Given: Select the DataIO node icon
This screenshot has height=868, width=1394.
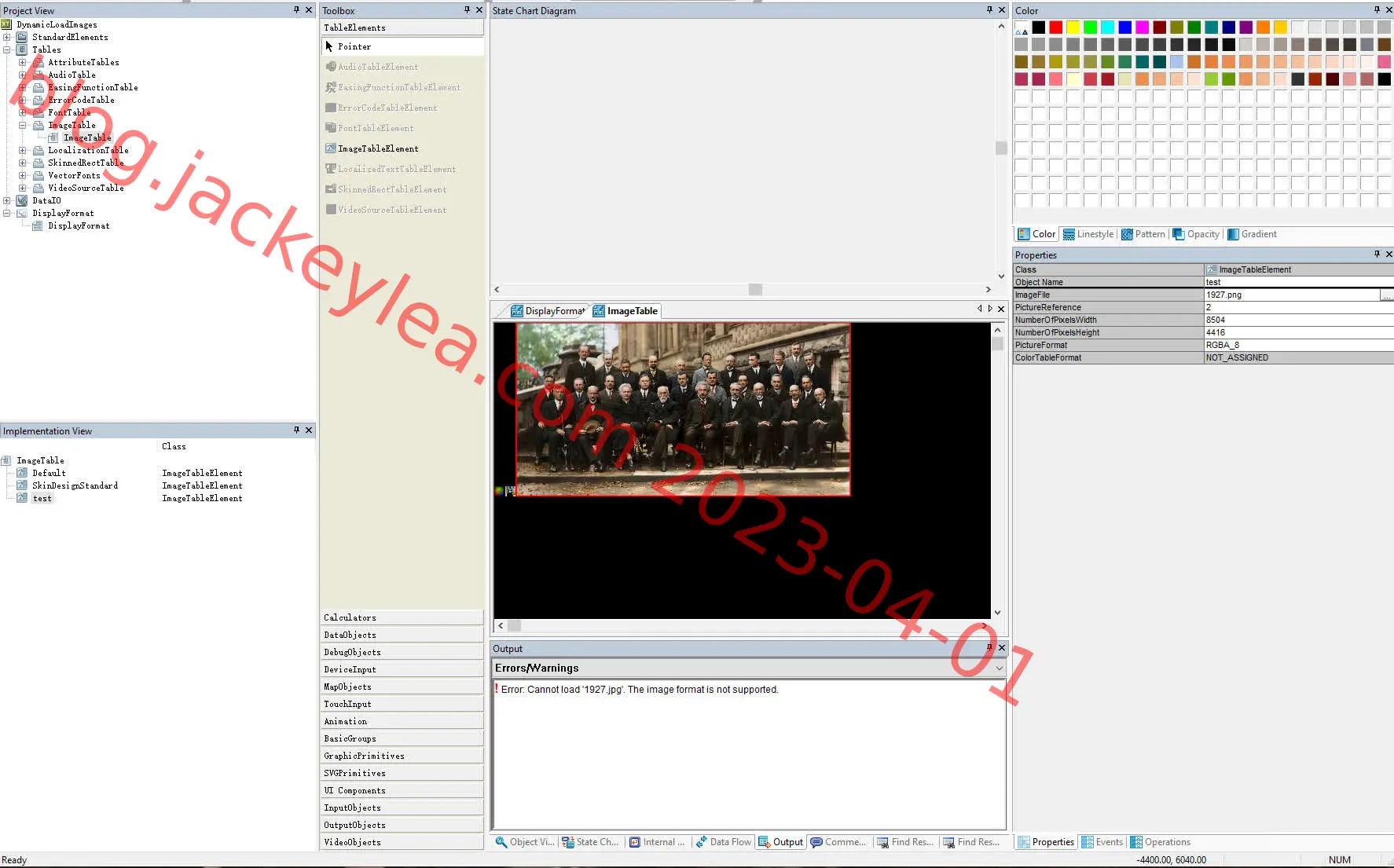Looking at the screenshot, I should coord(22,200).
